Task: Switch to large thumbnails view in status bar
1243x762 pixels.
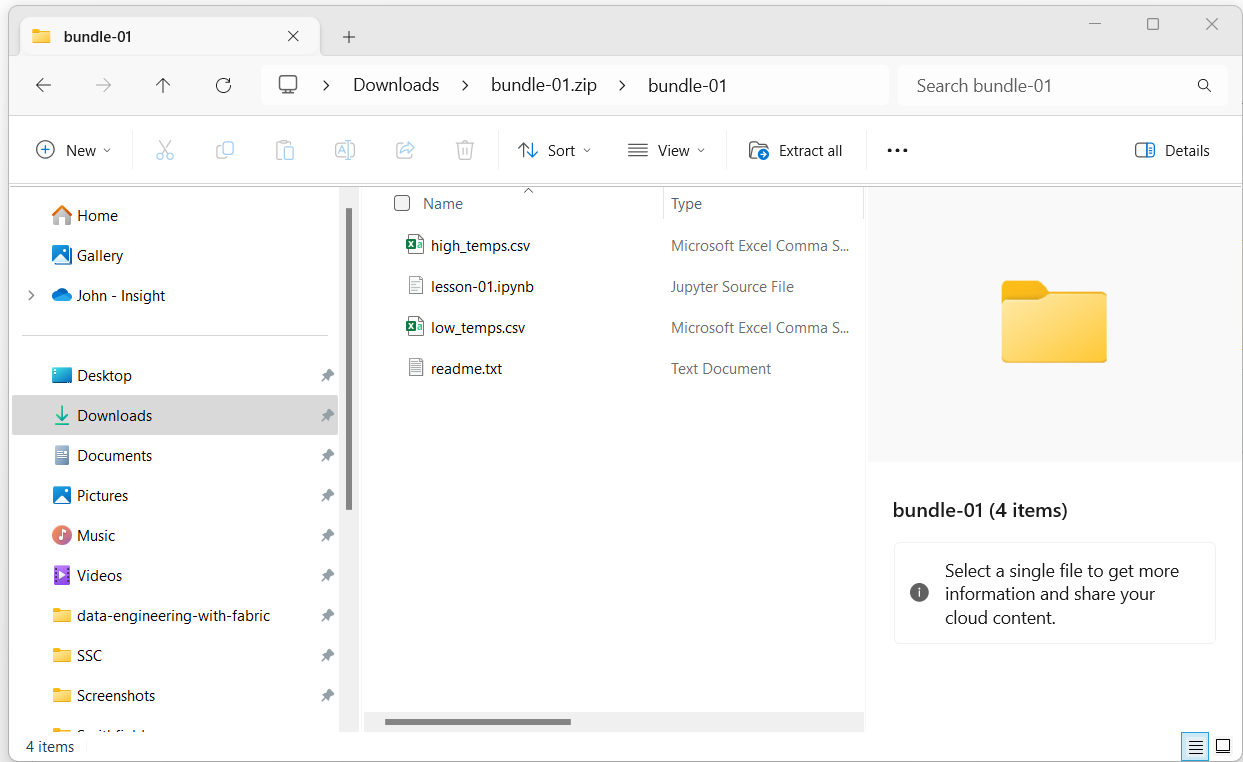Action: coord(1222,746)
